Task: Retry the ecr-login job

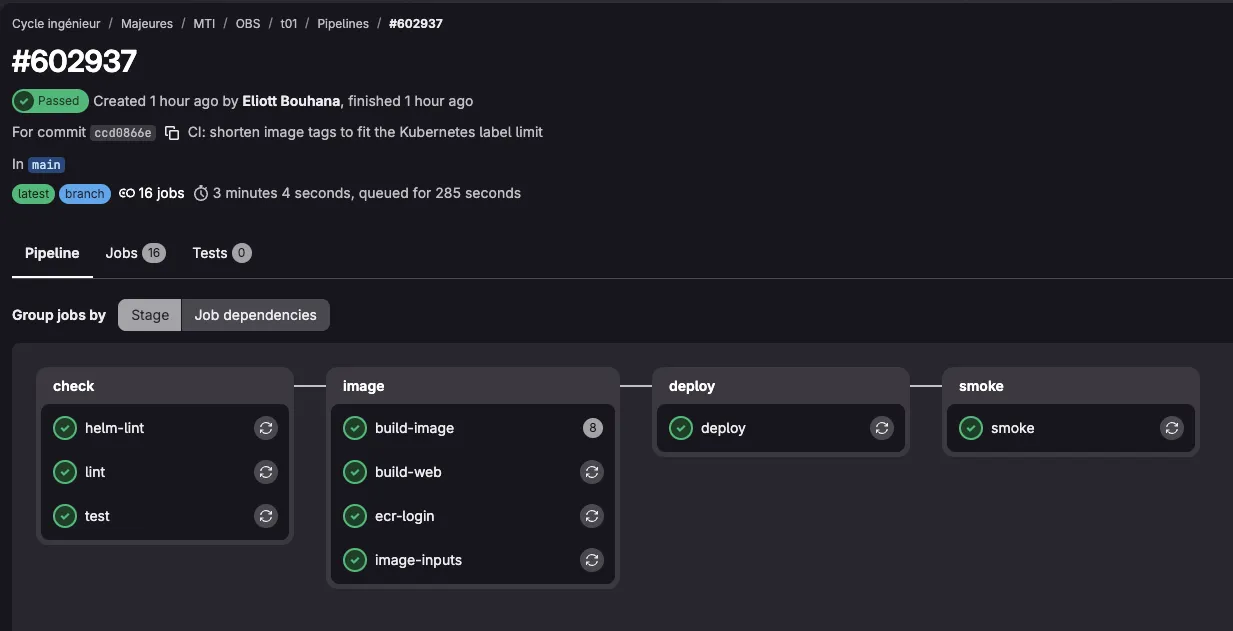Action: tap(592, 516)
